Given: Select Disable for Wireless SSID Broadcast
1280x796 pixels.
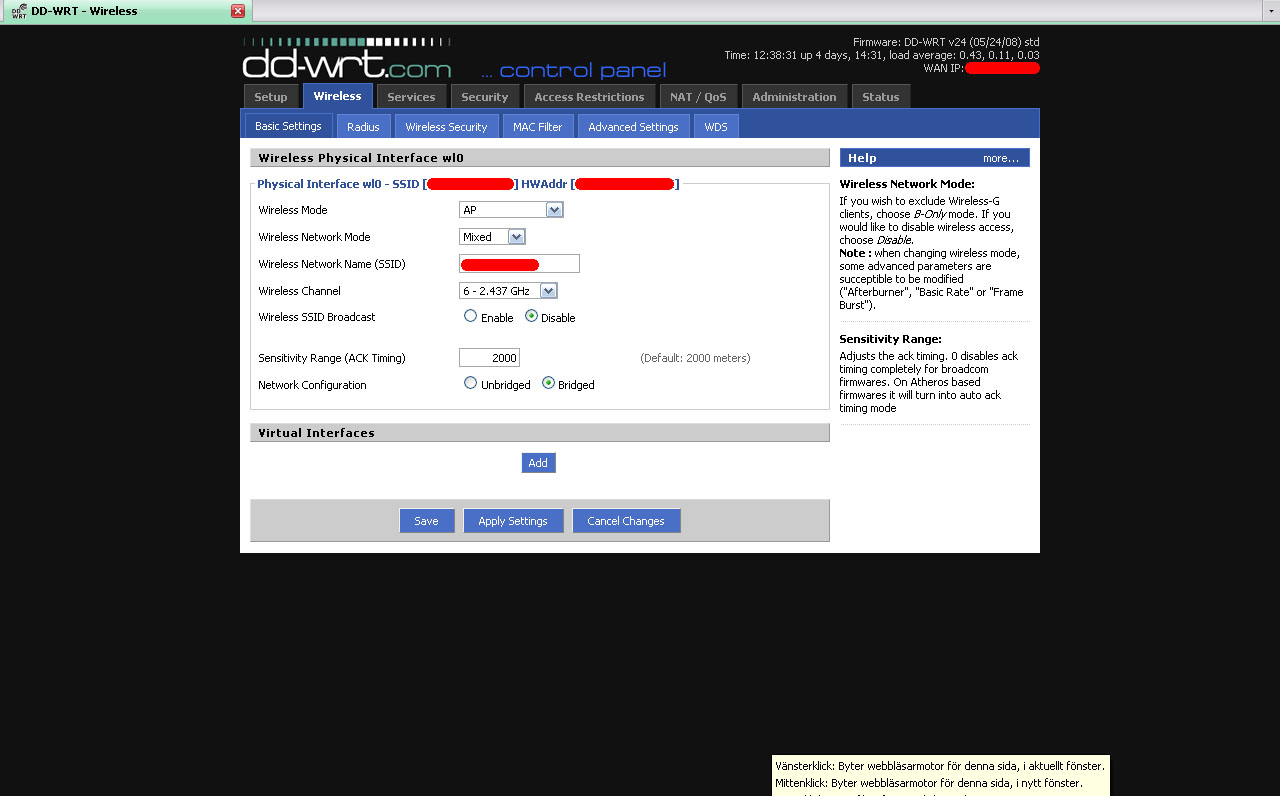Looking at the screenshot, I should pos(531,316).
